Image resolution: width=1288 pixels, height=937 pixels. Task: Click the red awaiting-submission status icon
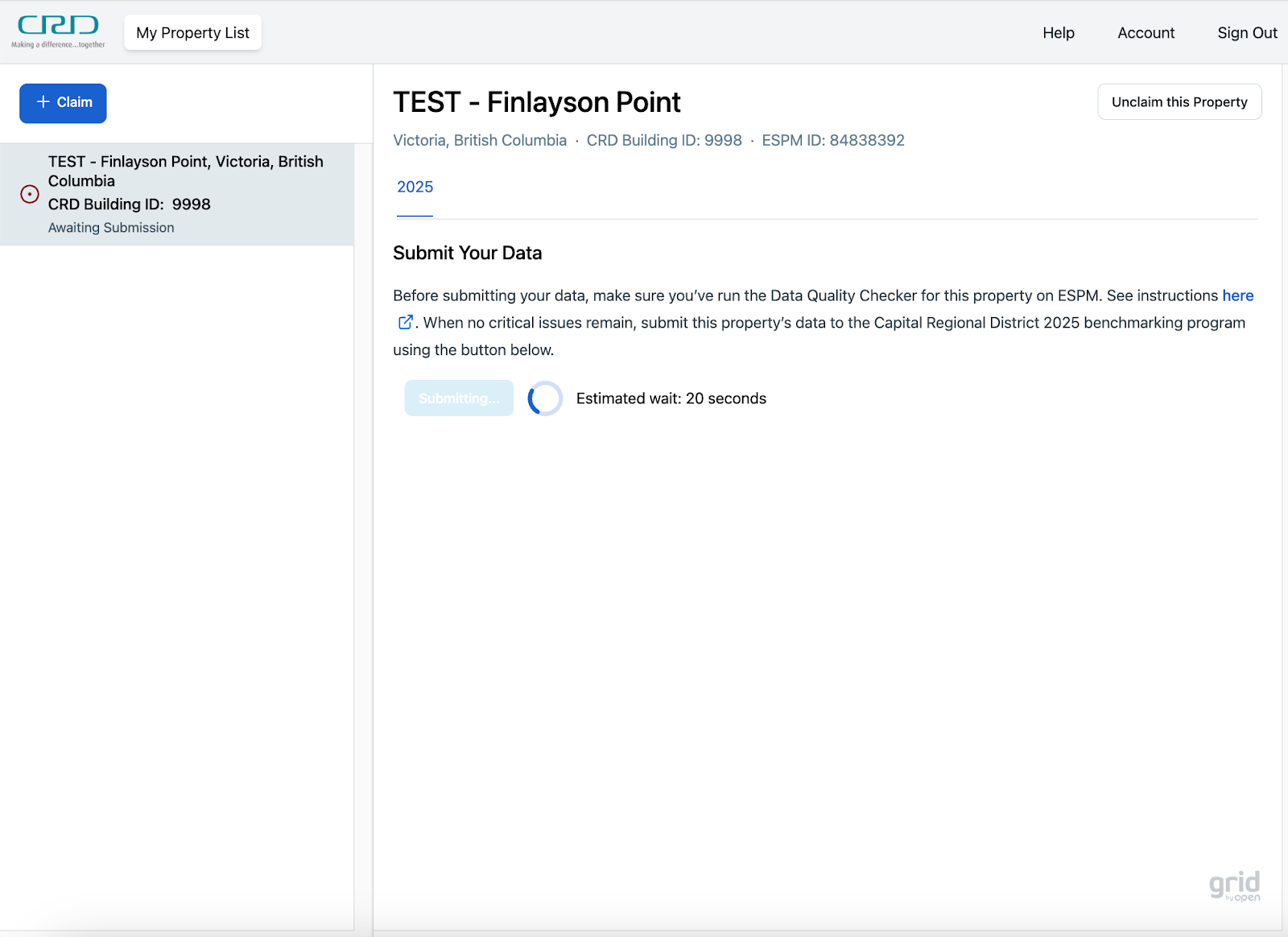pyautogui.click(x=30, y=195)
